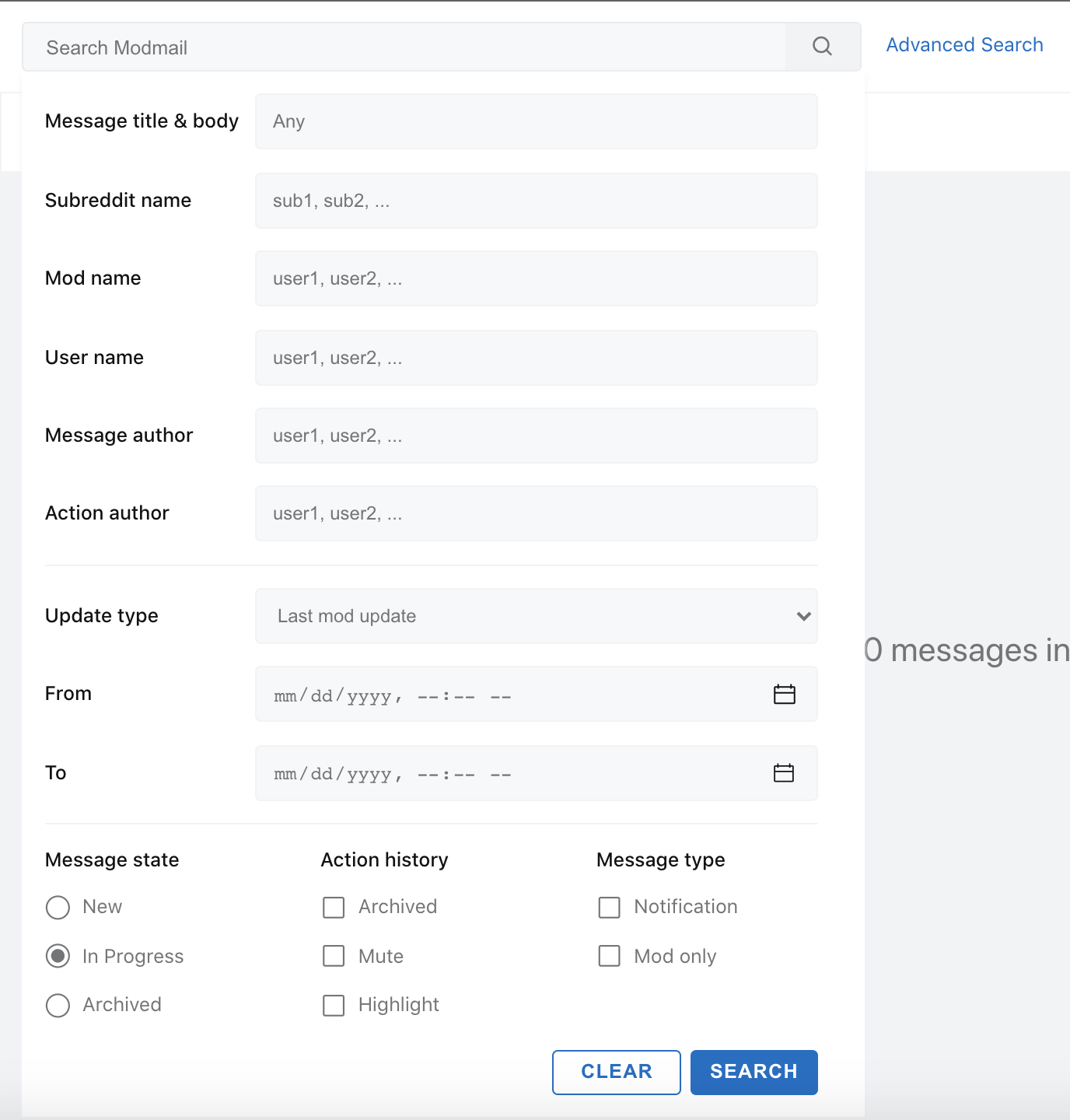This screenshot has width=1070, height=1120.
Task: Click the CLEAR button
Action: click(x=616, y=1072)
